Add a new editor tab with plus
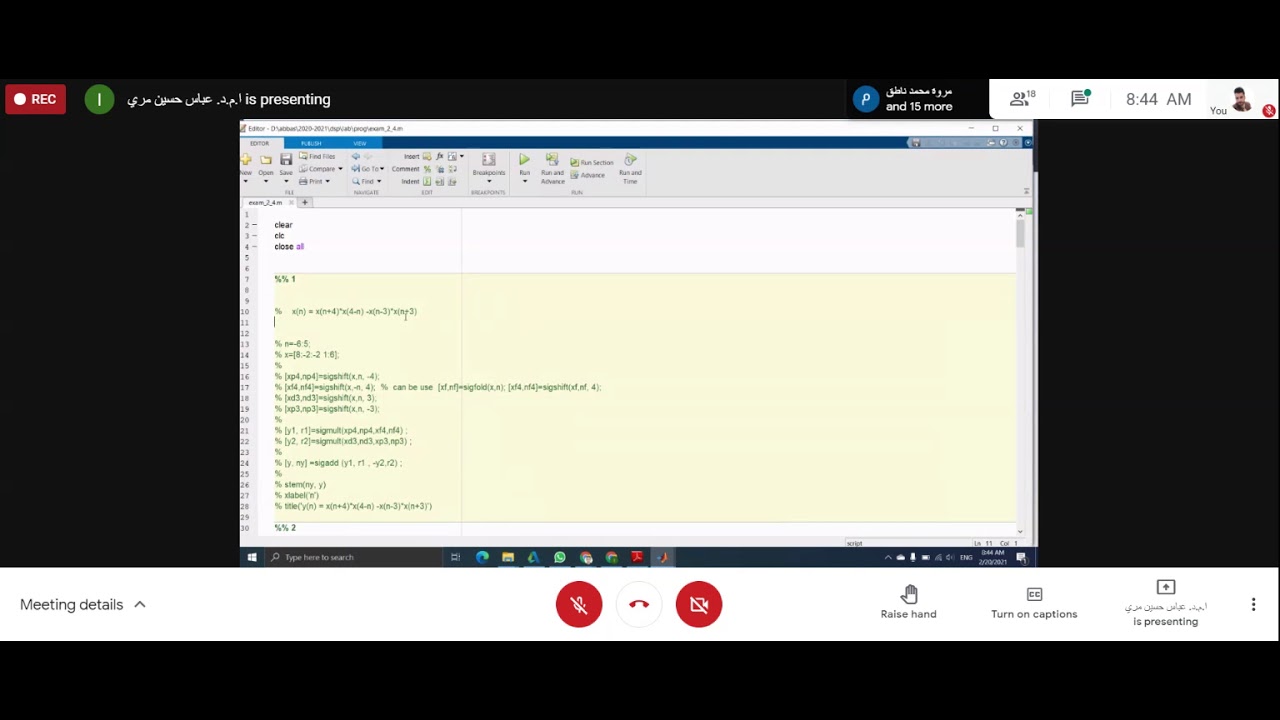 306,202
